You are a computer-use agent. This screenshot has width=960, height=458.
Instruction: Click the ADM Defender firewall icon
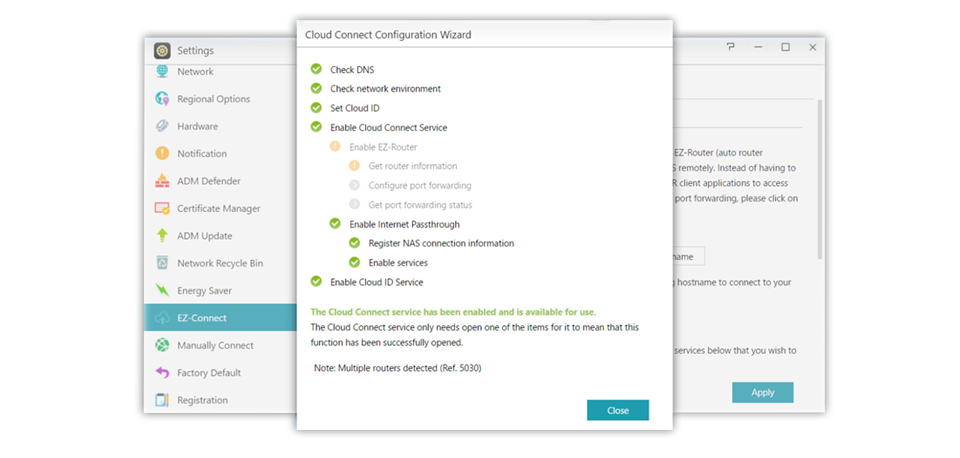coord(162,181)
